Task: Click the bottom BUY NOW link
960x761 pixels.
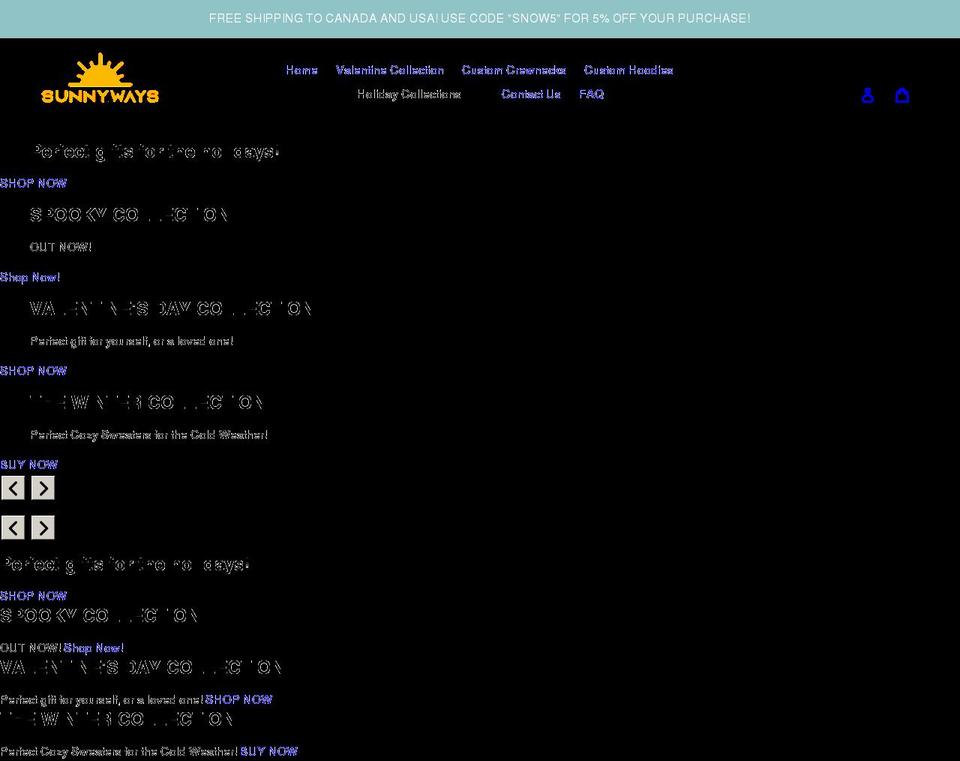Action: click(268, 751)
